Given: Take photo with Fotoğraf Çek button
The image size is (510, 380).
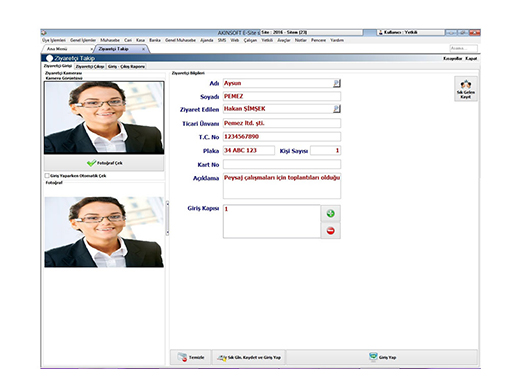Looking at the screenshot, I should click(104, 163).
